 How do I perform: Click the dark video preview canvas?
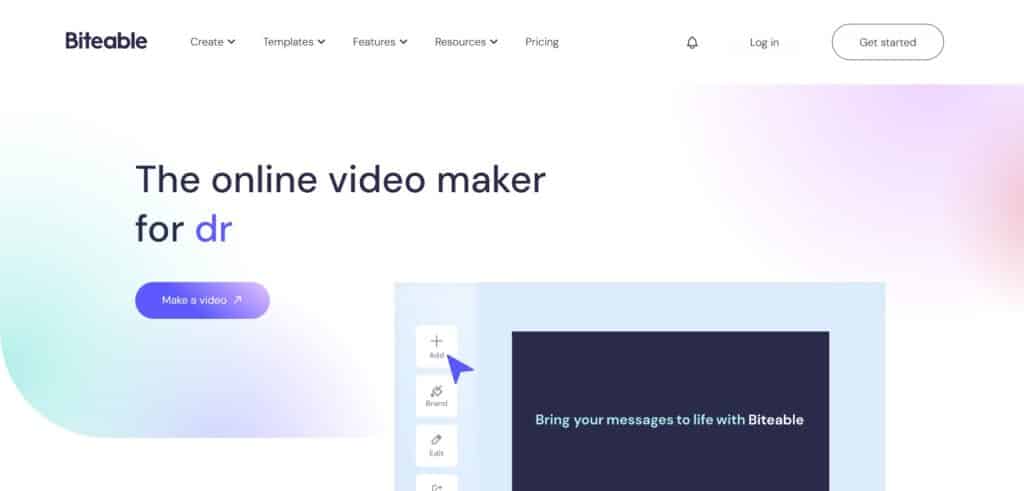(x=670, y=411)
